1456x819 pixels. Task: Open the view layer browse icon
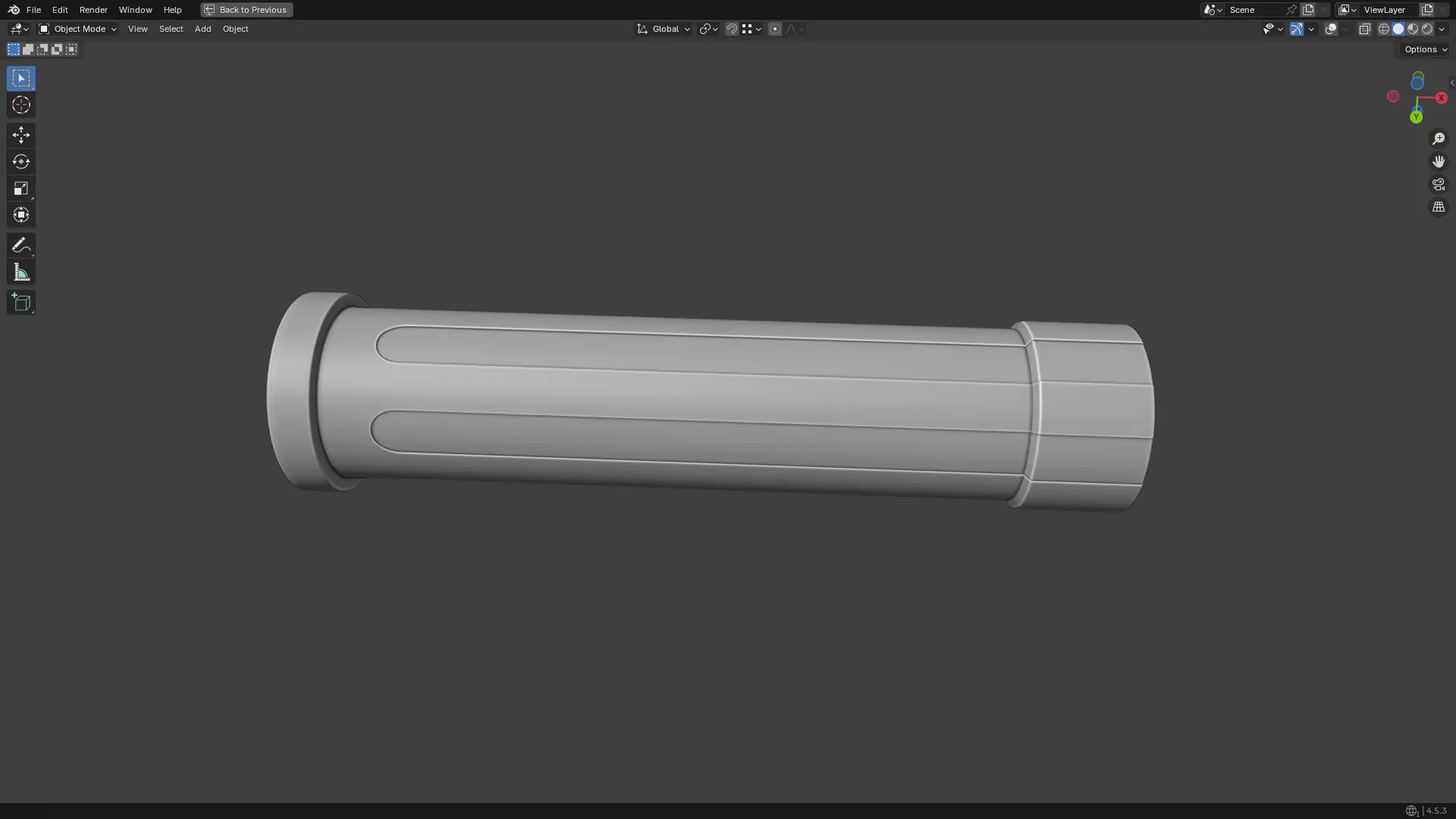click(x=1347, y=10)
